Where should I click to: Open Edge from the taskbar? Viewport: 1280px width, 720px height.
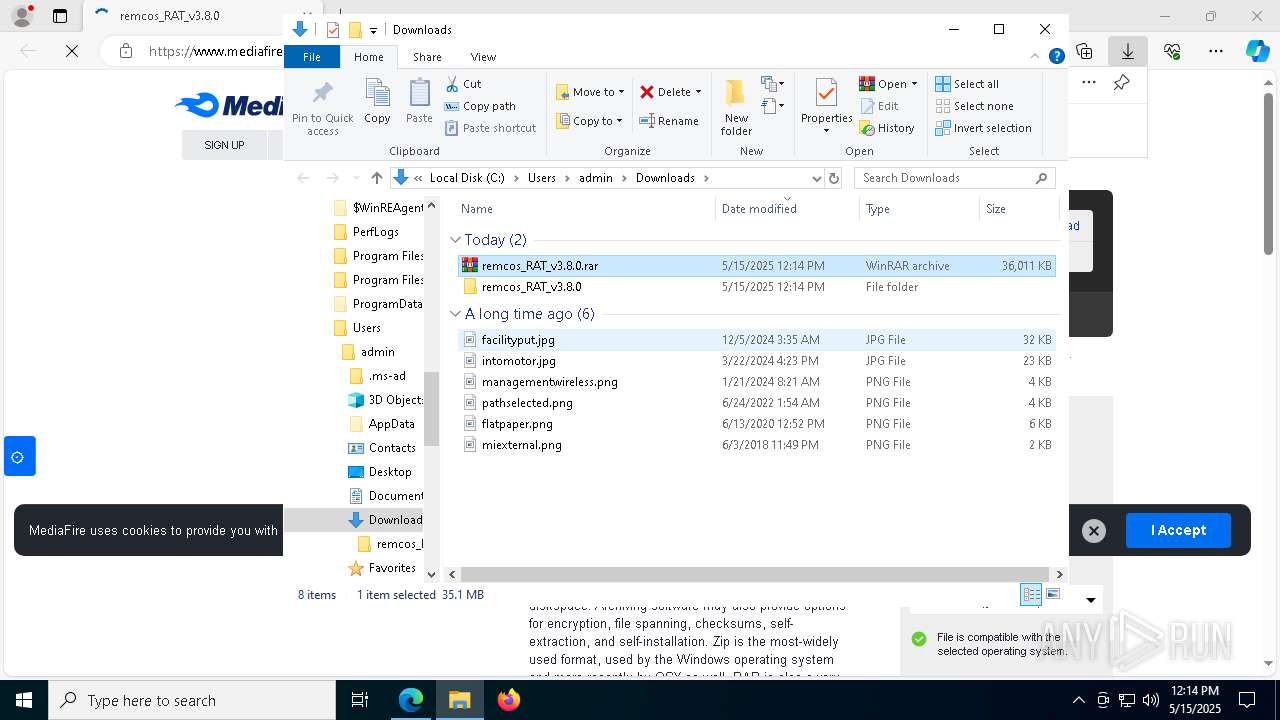click(x=411, y=700)
